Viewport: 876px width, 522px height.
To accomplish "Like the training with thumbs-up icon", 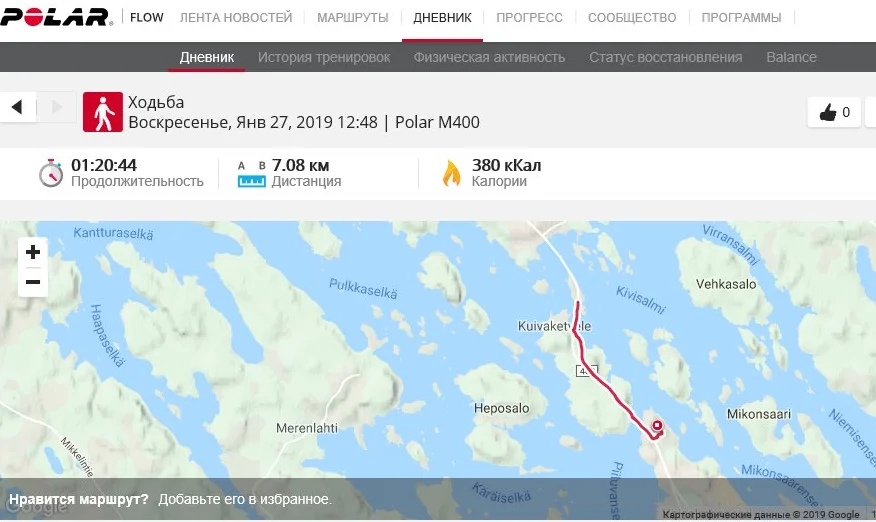I will [x=834, y=112].
